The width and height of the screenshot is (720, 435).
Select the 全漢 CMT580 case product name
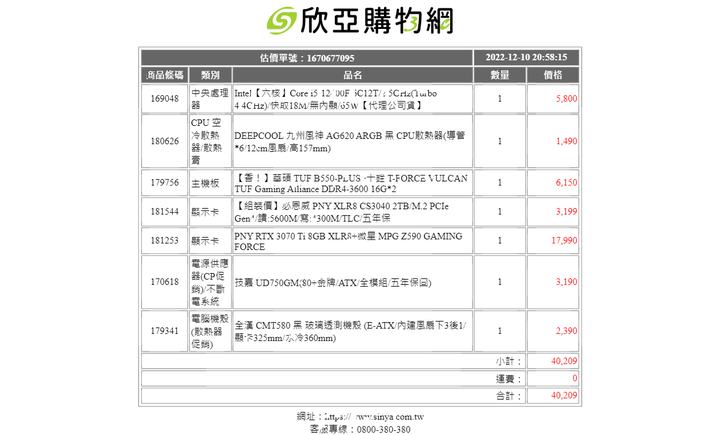pos(350,331)
